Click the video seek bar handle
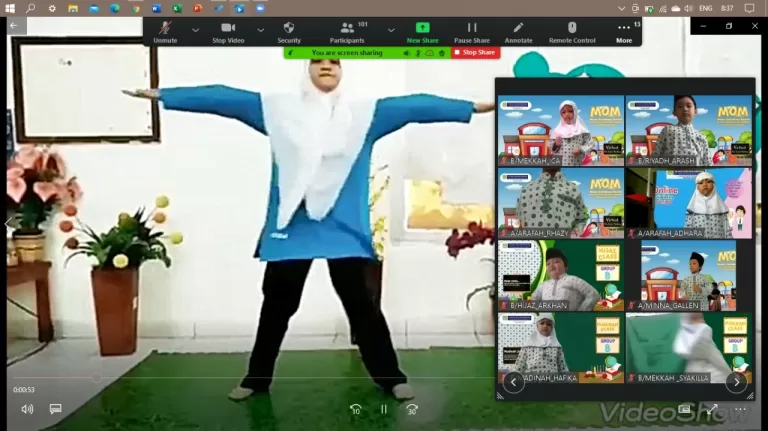 click(x=96, y=378)
